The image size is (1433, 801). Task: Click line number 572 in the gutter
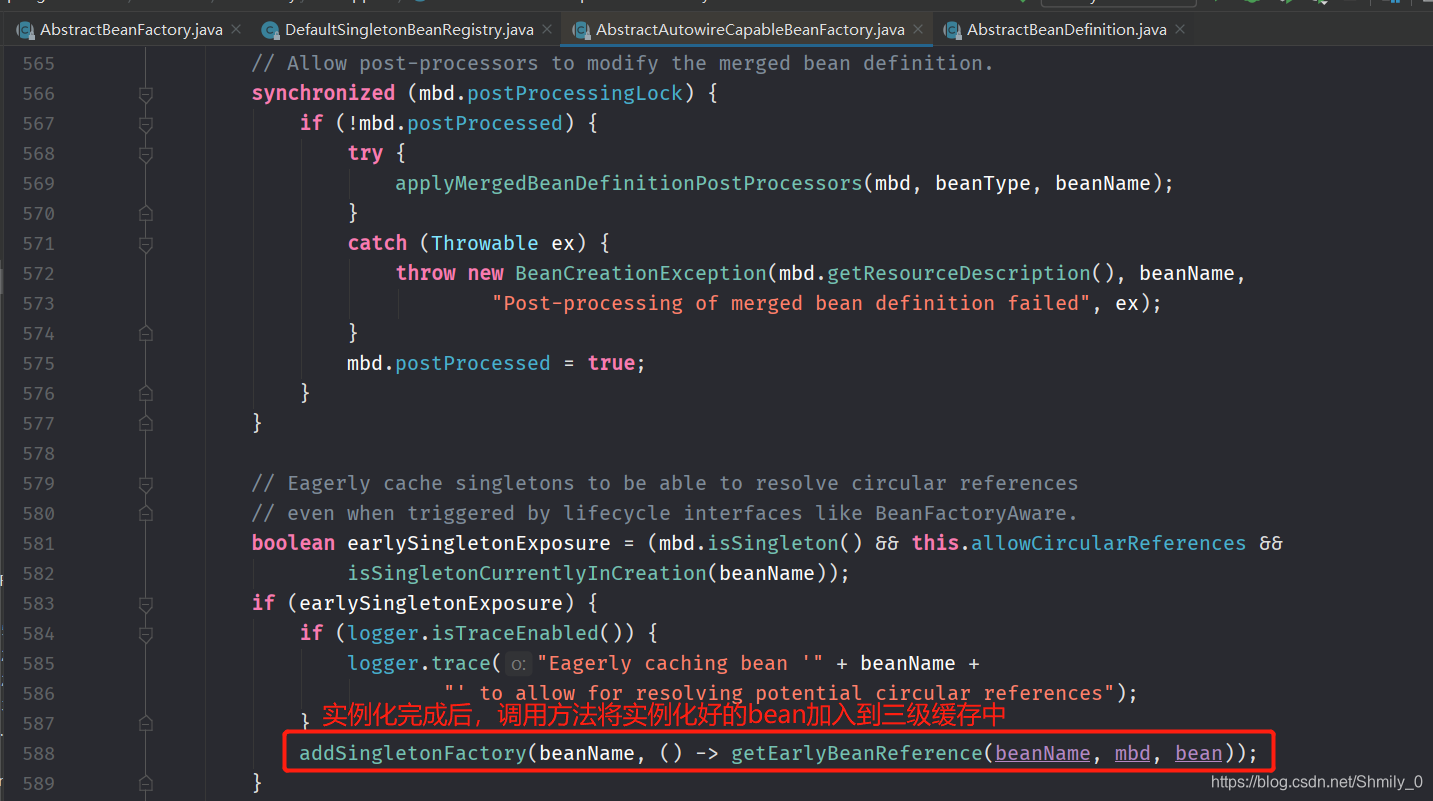point(38,273)
